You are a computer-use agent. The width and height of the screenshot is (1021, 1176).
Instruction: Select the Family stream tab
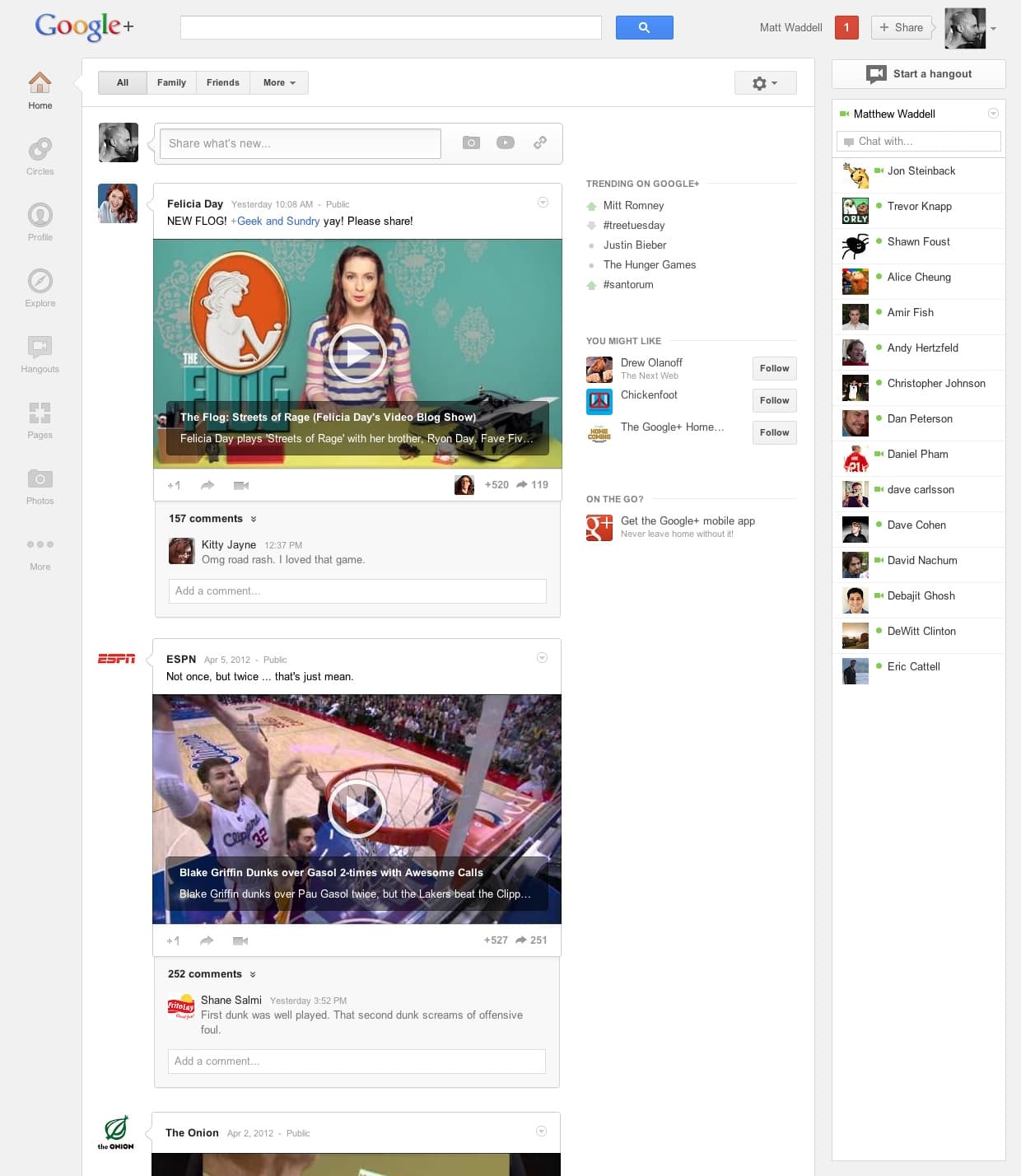click(x=171, y=82)
